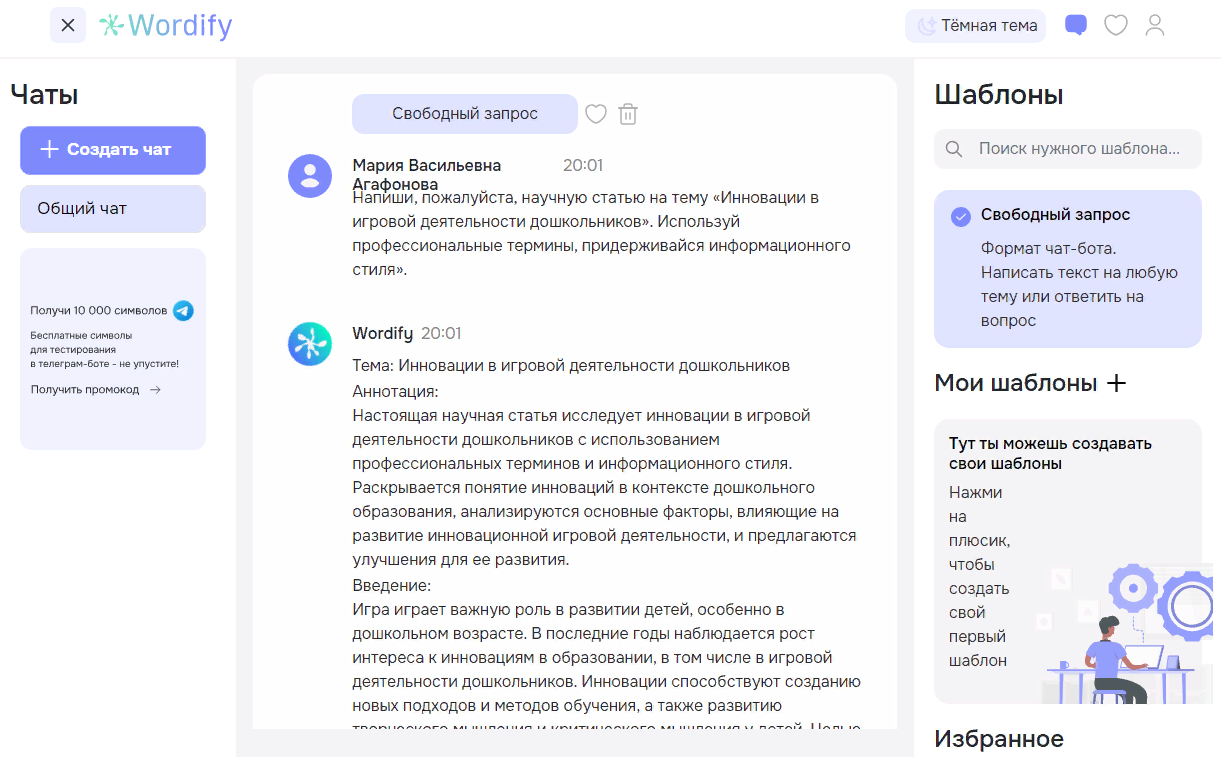This screenshot has height=757, width=1221.
Task: Open the 'Тут ты можешь создавать' templates card
Action: 1068,561
